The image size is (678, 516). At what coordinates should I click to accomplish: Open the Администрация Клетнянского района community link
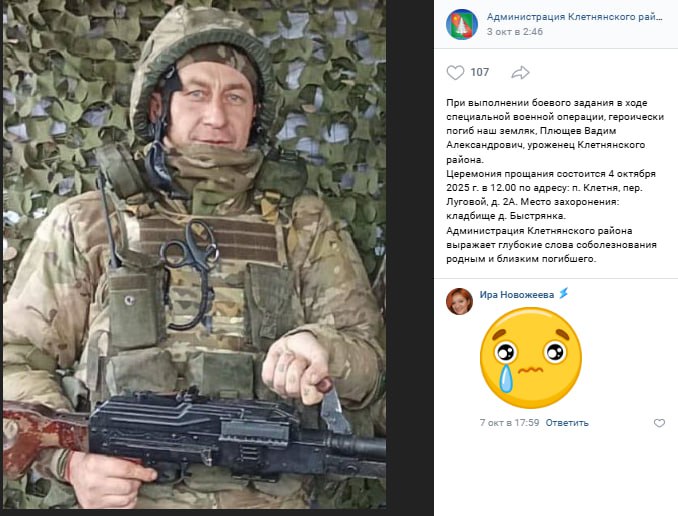[574, 17]
